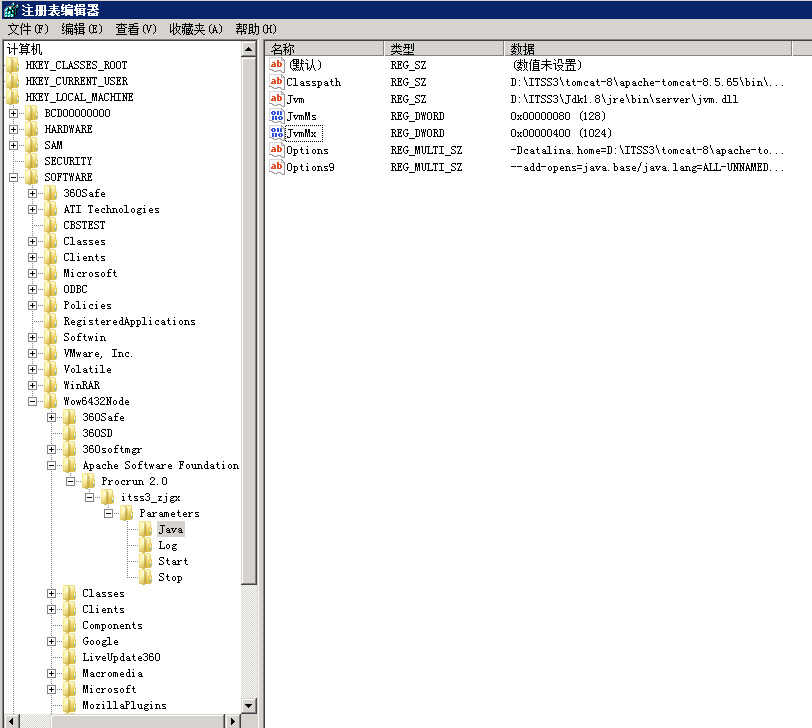
Task: Click tree scrollbar up arrow
Action: point(249,49)
